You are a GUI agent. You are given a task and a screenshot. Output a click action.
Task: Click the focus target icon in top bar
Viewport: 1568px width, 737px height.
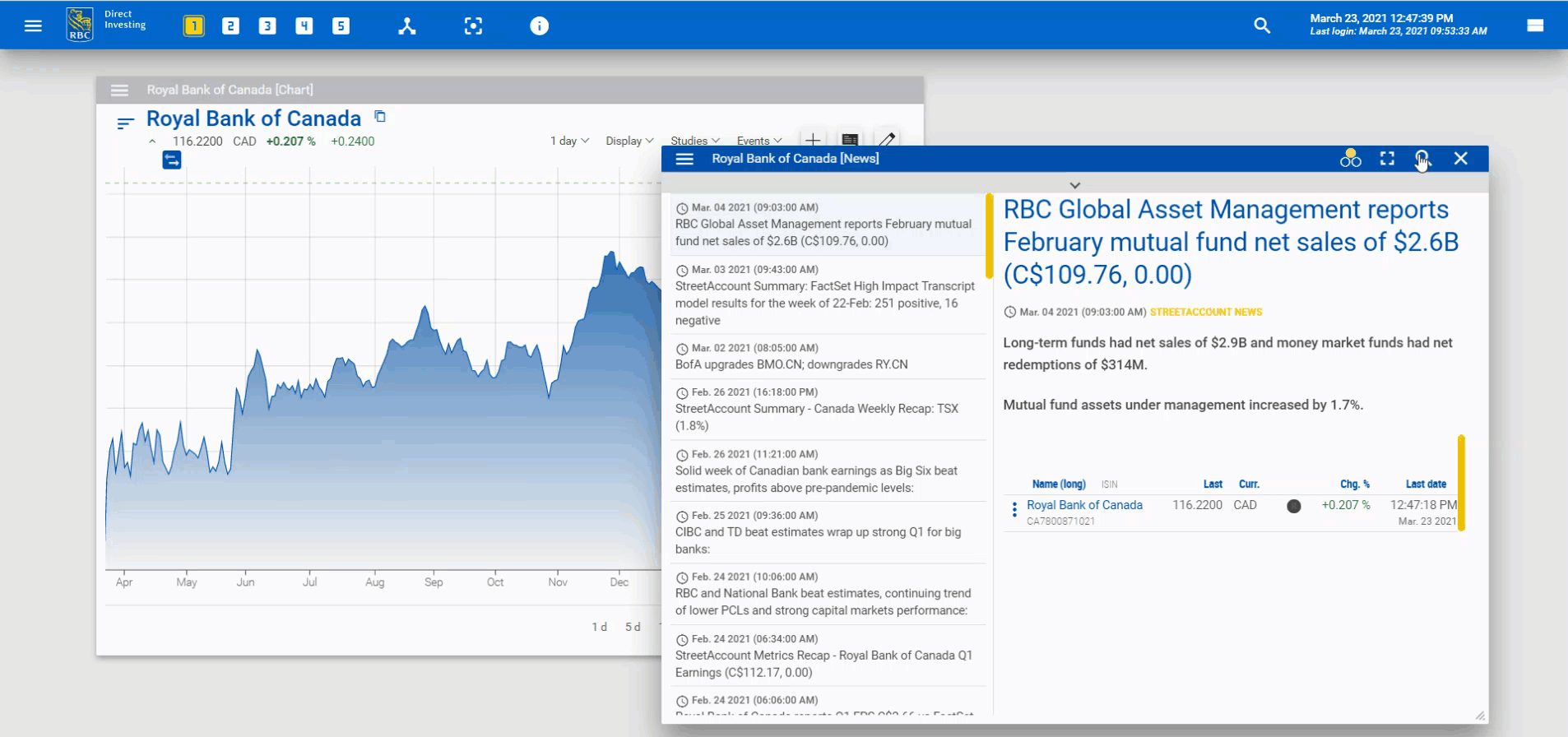473,26
